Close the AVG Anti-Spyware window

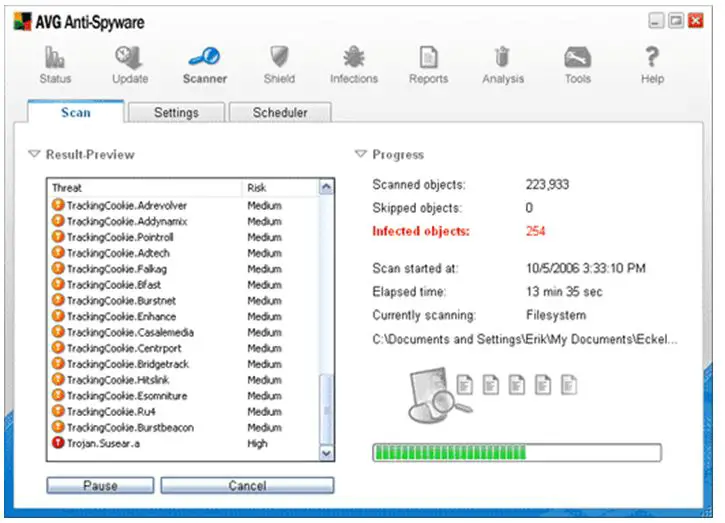pos(696,21)
